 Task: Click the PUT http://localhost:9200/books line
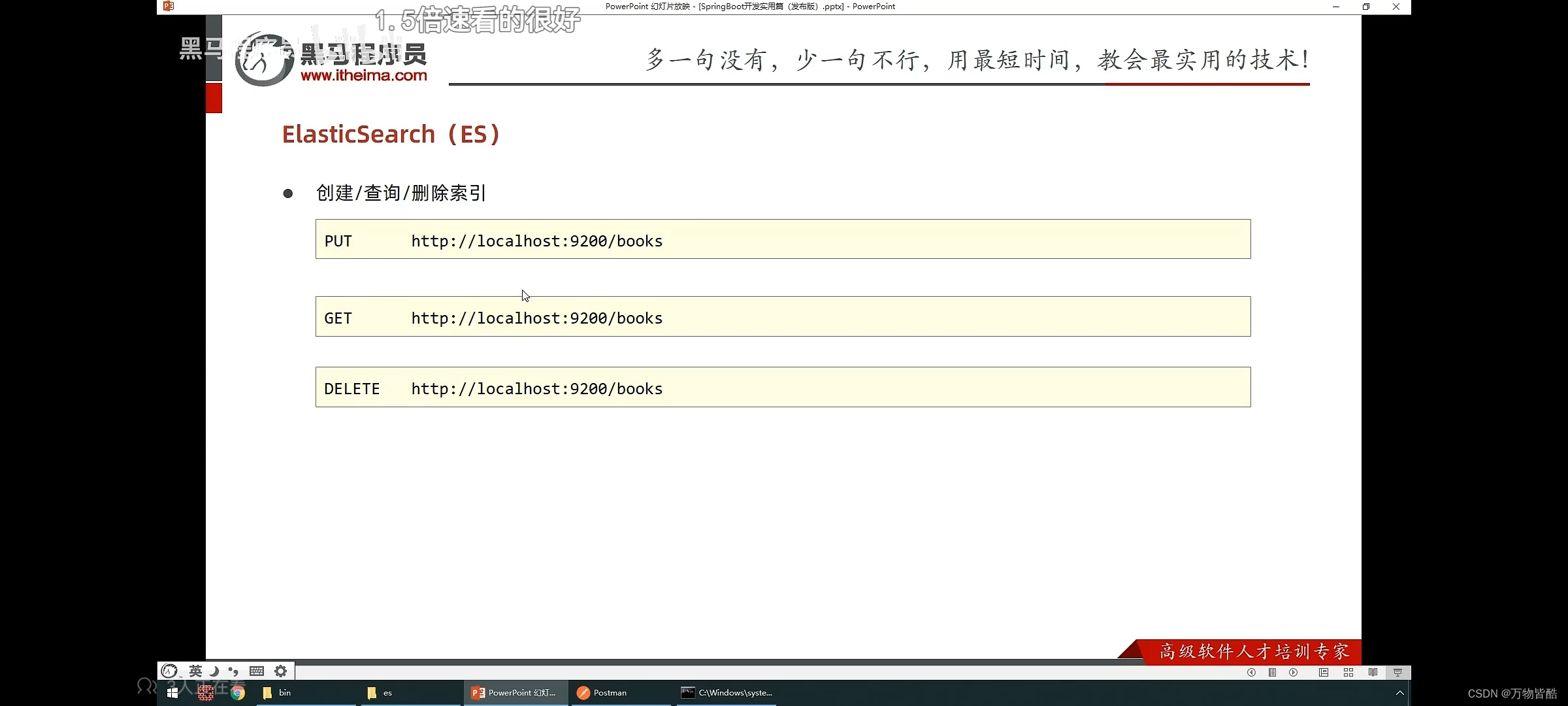(x=783, y=239)
